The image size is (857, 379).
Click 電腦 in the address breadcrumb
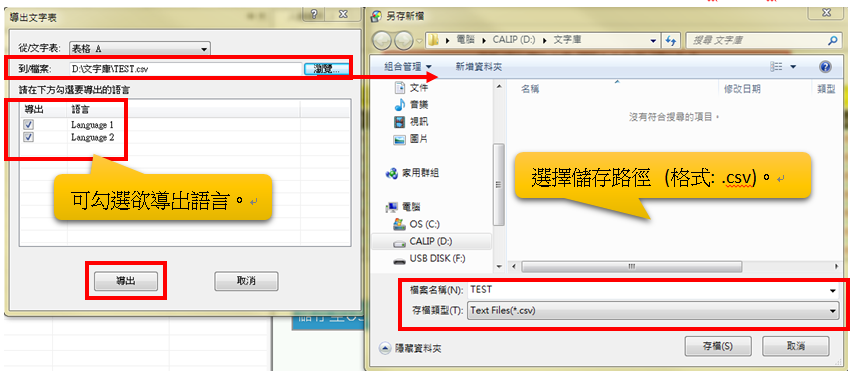click(x=466, y=40)
